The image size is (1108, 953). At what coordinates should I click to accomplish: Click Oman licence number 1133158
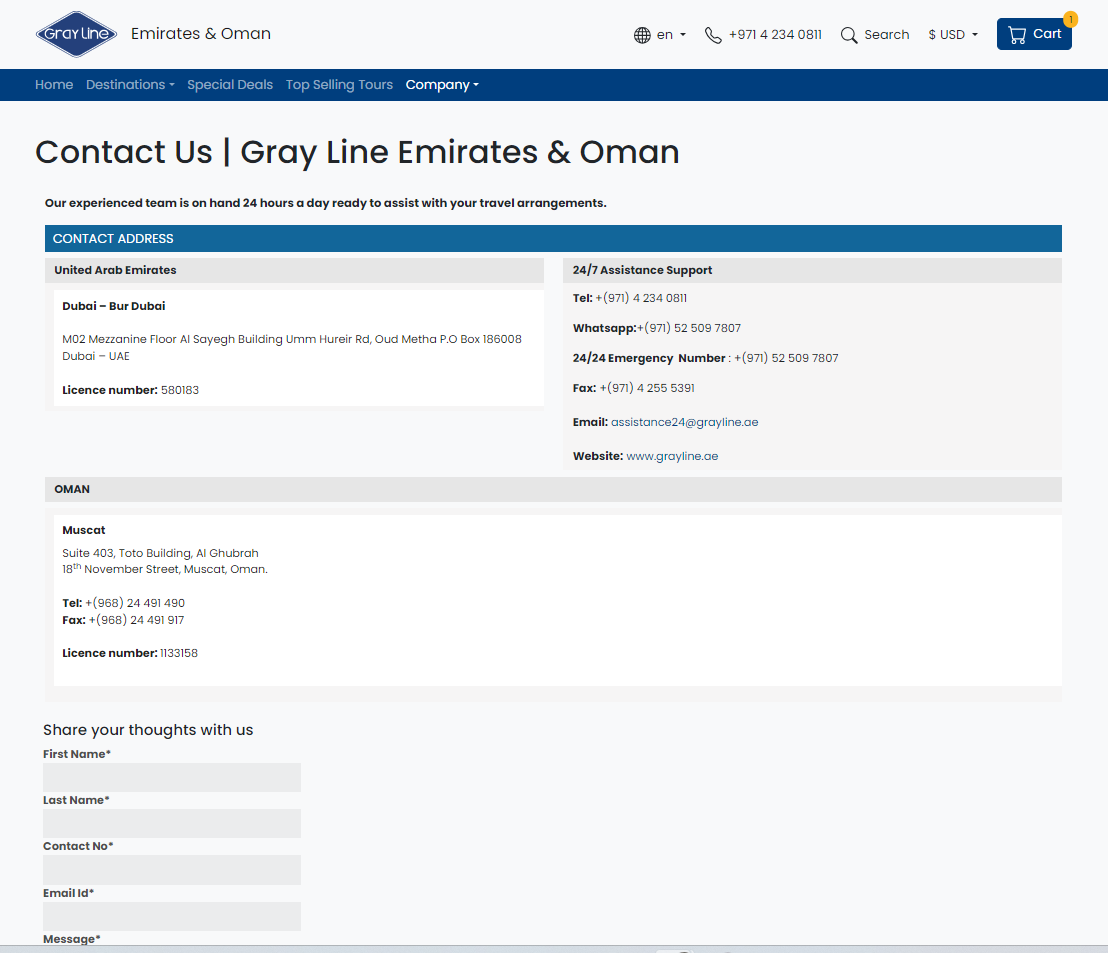[x=130, y=653]
